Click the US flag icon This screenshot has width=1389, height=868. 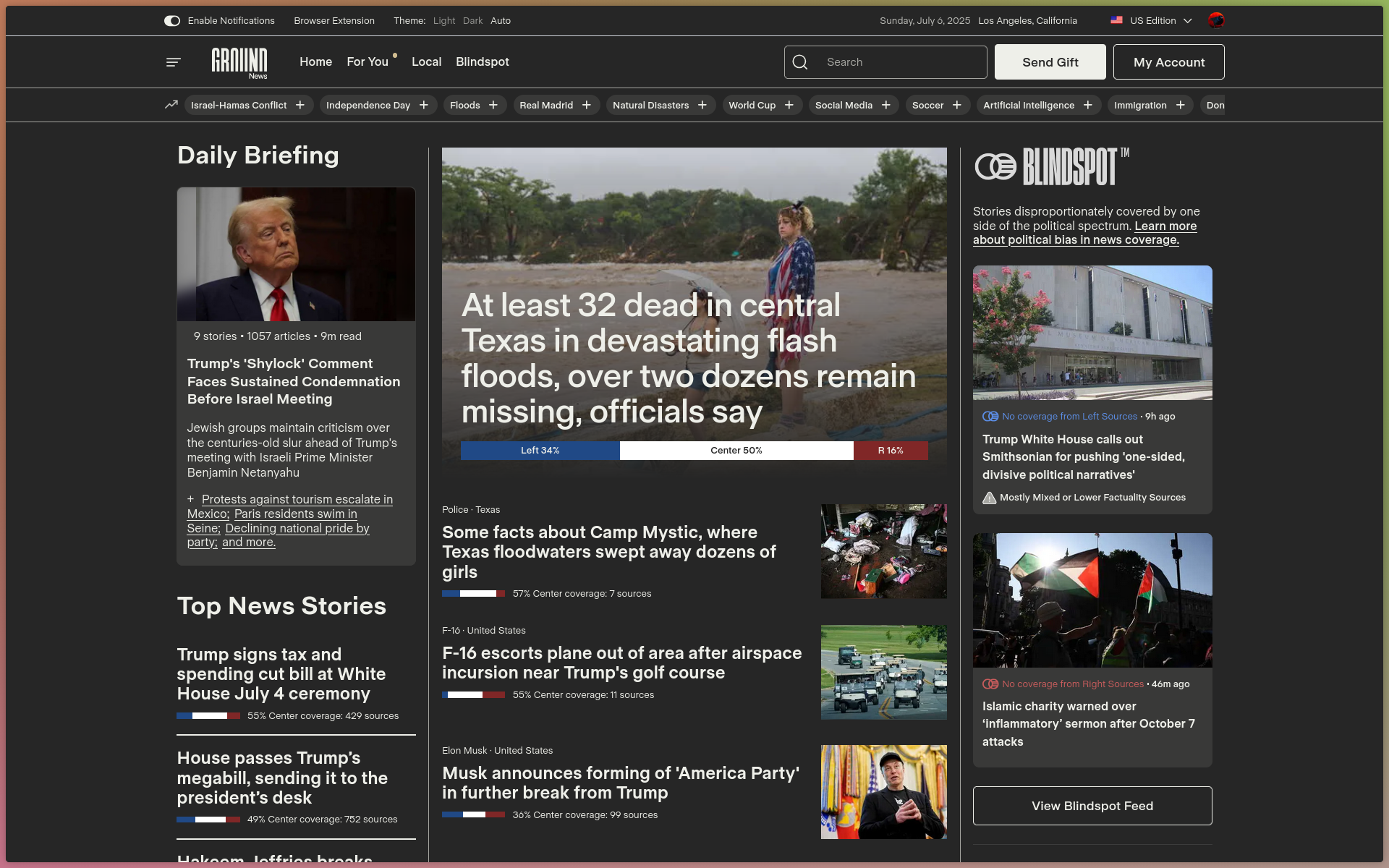1117,20
